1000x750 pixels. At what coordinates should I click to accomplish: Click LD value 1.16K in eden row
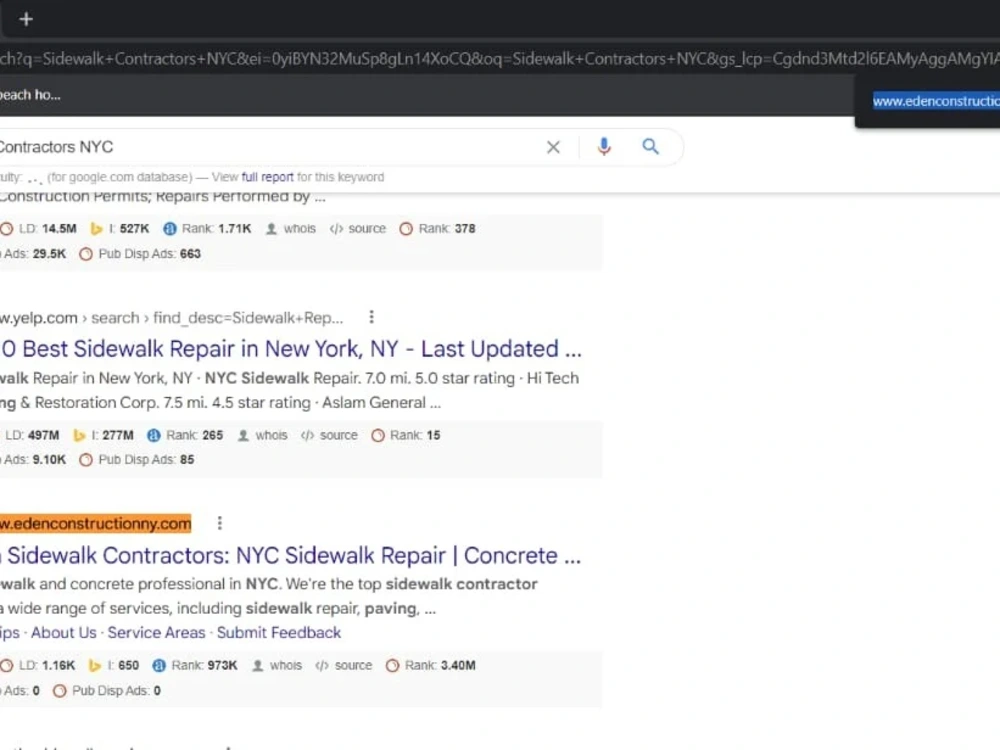point(58,665)
